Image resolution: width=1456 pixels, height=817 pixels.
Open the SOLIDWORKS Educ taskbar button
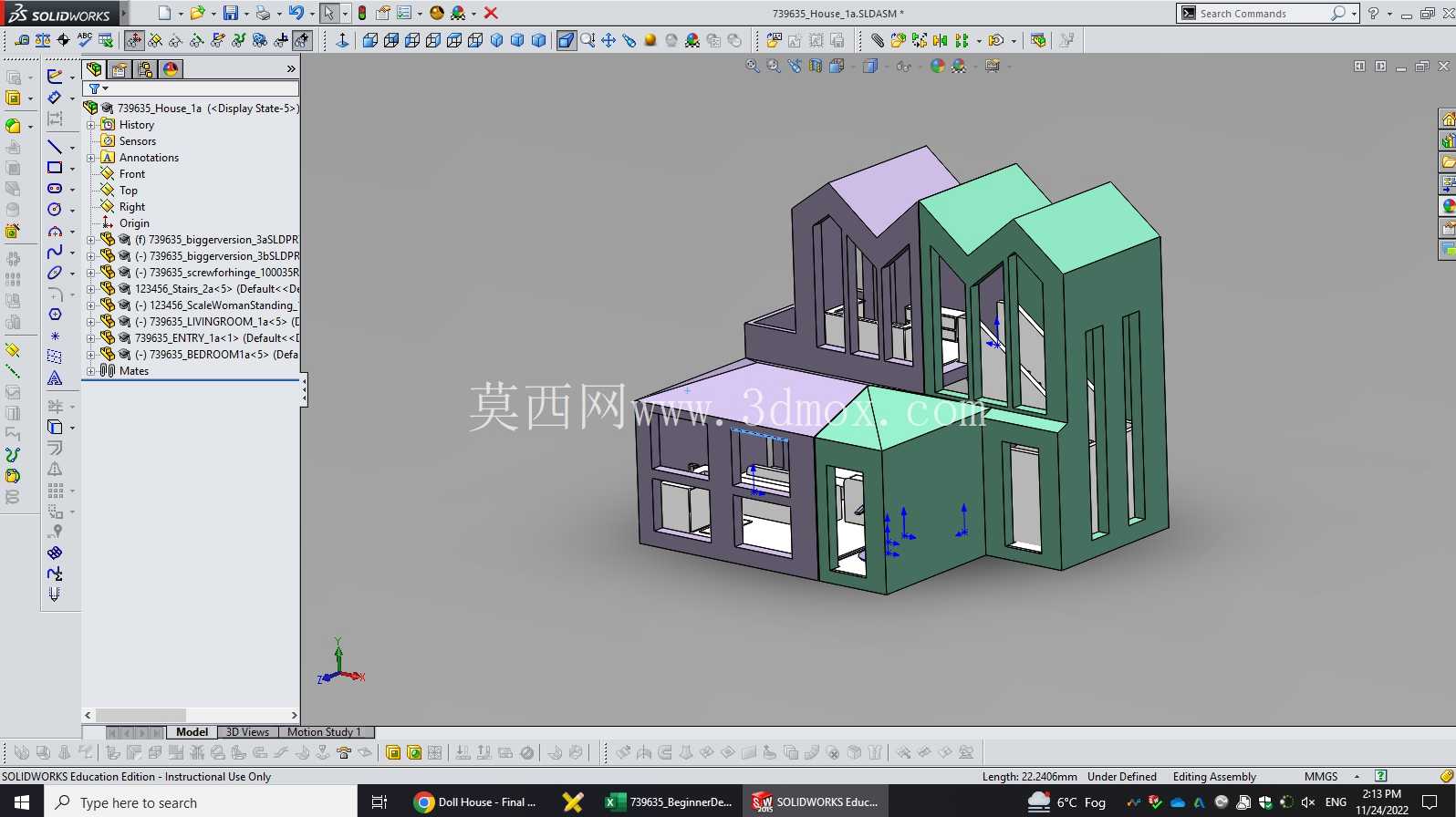click(816, 802)
